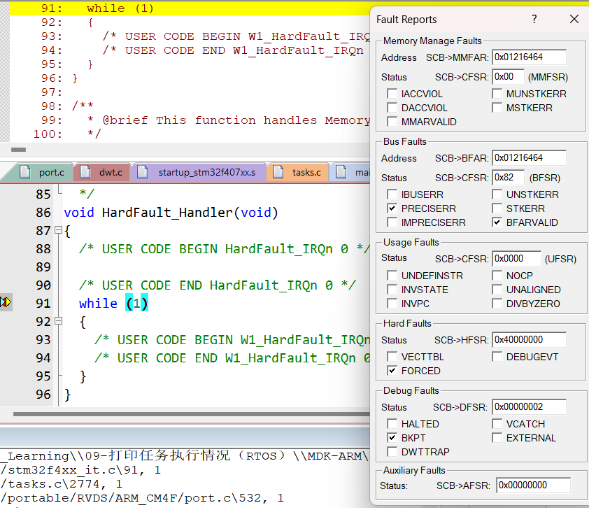Toggle the VCATCH checkbox
The width and height of the screenshot is (589, 508).
[x=497, y=424]
